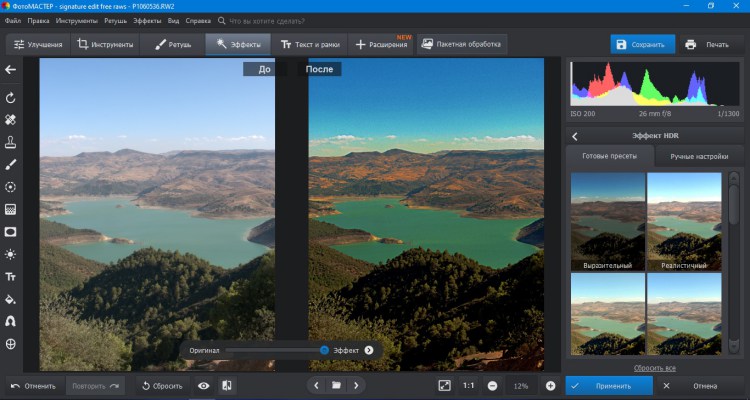This screenshot has height=400, width=750.
Task: Click the Оригинал–Эффект slider handle
Action: point(324,350)
